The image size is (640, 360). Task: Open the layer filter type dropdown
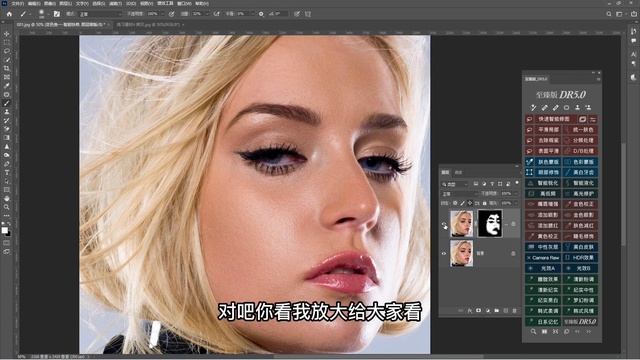tap(456, 184)
